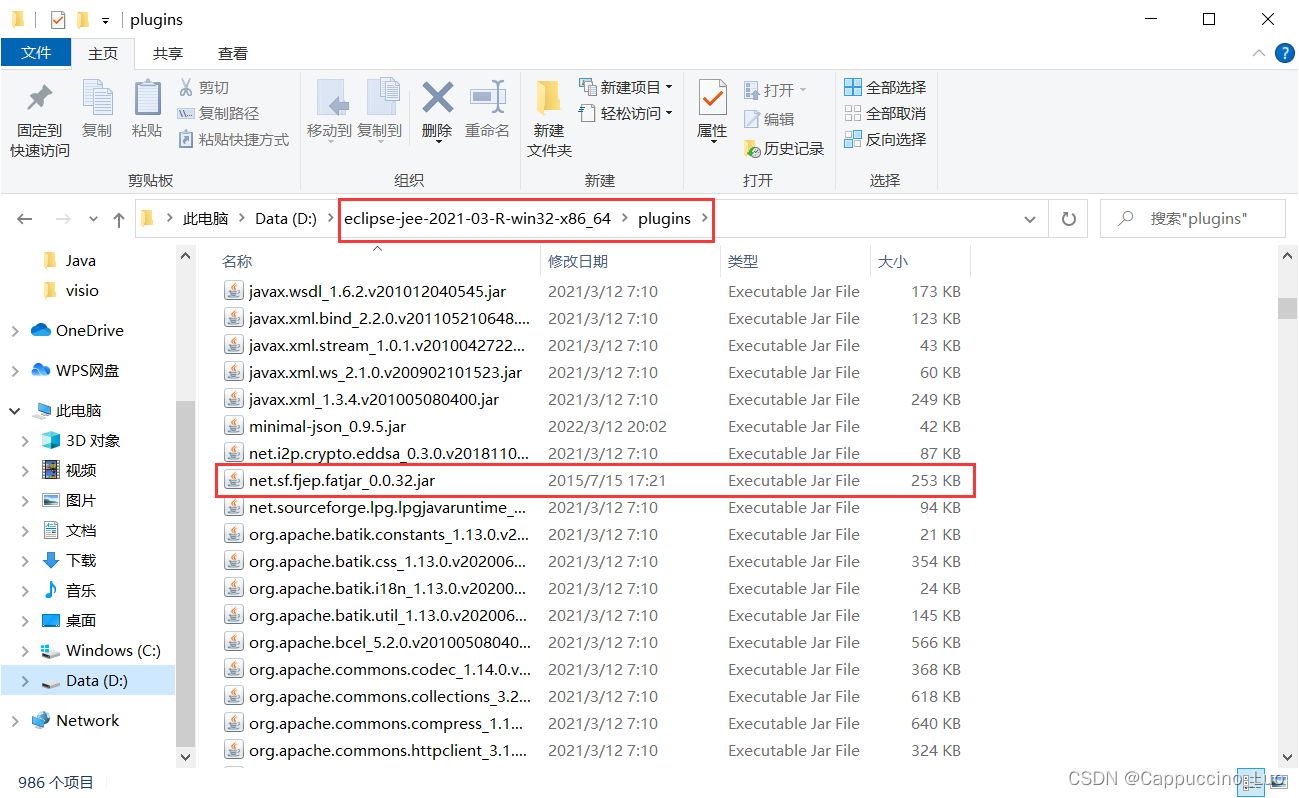The width and height of the screenshot is (1299, 798).
Task: Click the blue Help question mark icon
Action: [1284, 53]
